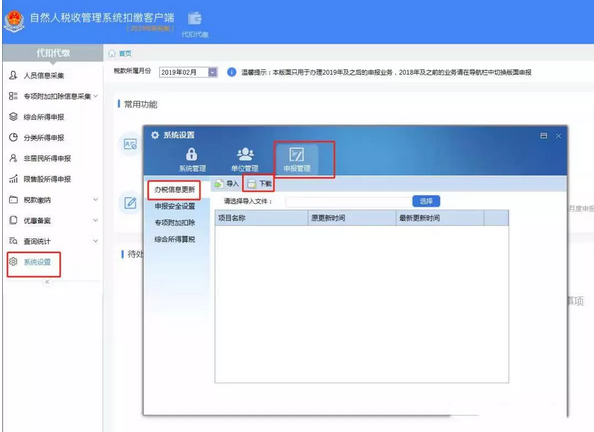This screenshot has height=432, width=594.
Task: Select the 申报管理 tab in settings dialog
Action: pyautogui.click(x=297, y=159)
